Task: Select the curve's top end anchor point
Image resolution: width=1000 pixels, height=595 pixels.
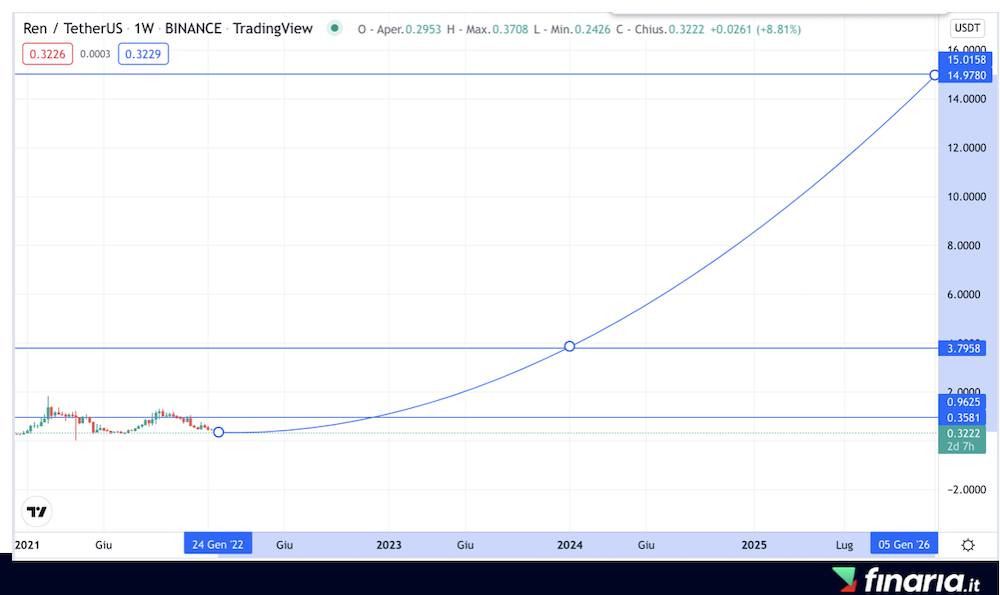Action: [x=935, y=75]
